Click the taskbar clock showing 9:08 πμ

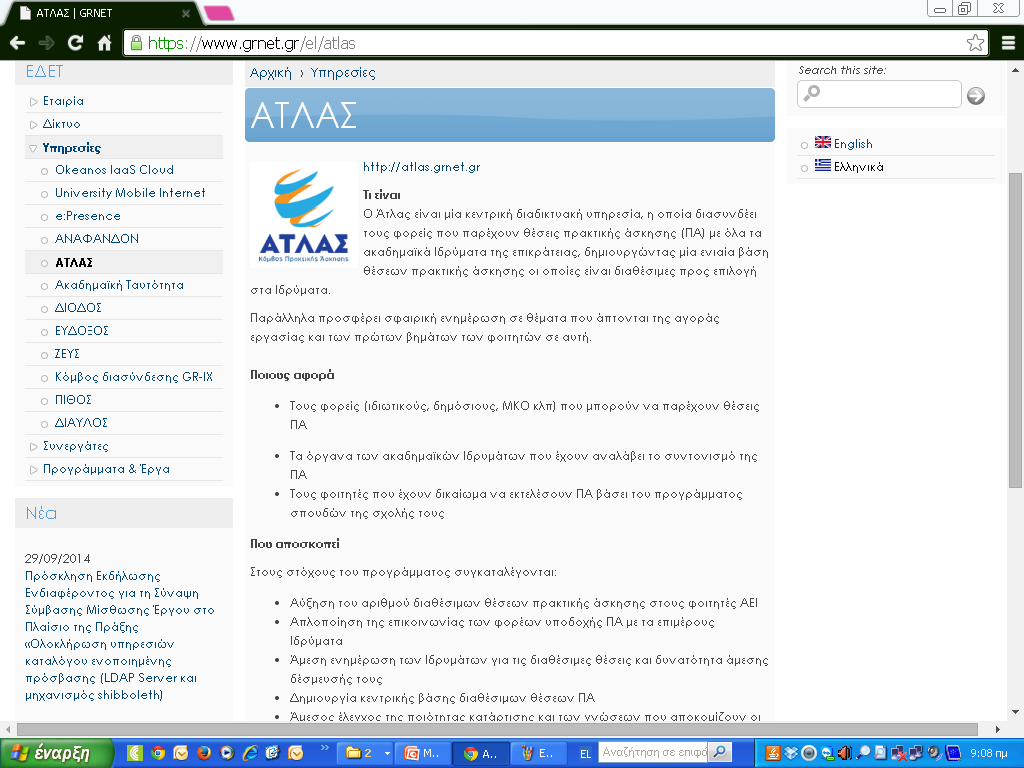pos(989,753)
